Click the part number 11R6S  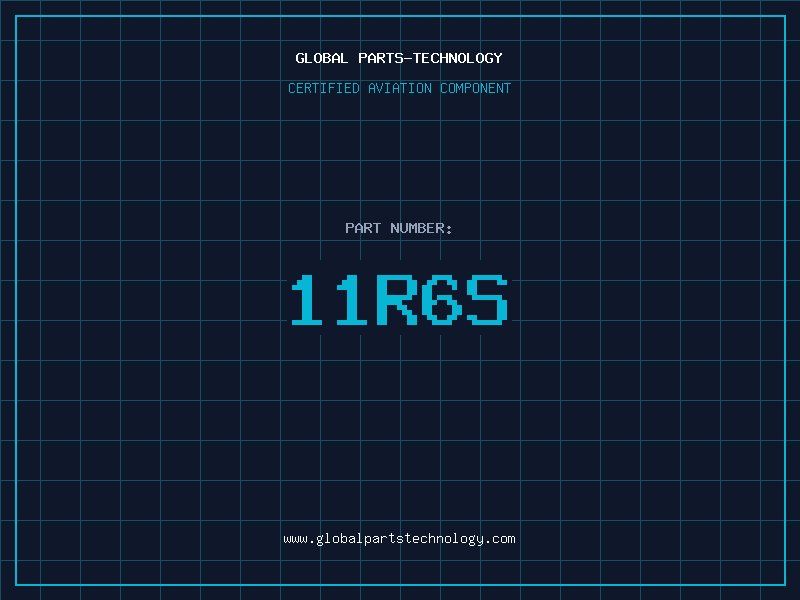pyautogui.click(x=399, y=300)
